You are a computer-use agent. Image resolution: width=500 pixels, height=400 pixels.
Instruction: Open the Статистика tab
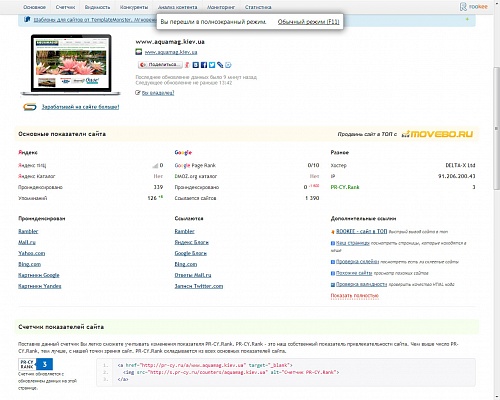coord(258,7)
